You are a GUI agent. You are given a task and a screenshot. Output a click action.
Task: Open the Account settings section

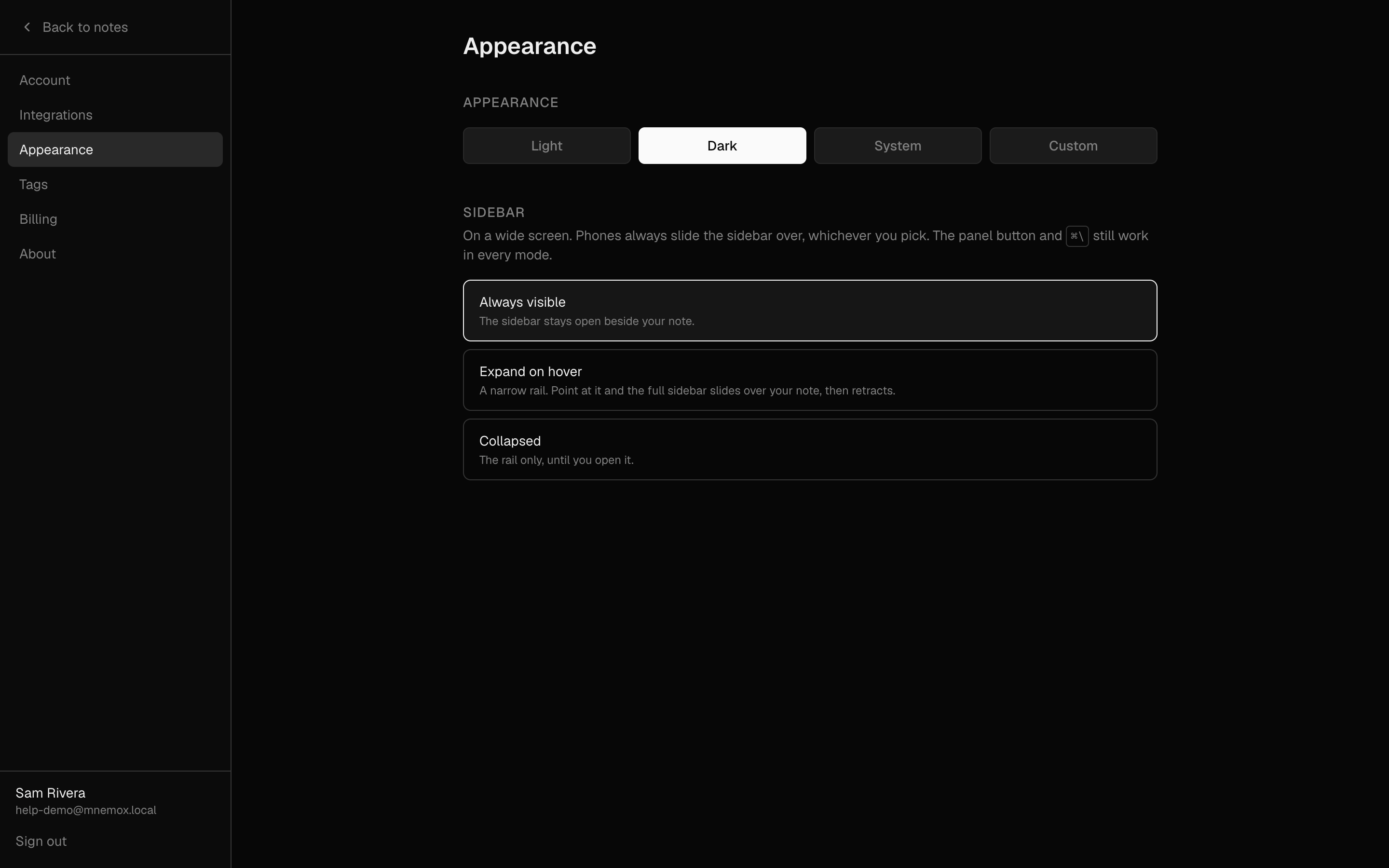point(115,81)
